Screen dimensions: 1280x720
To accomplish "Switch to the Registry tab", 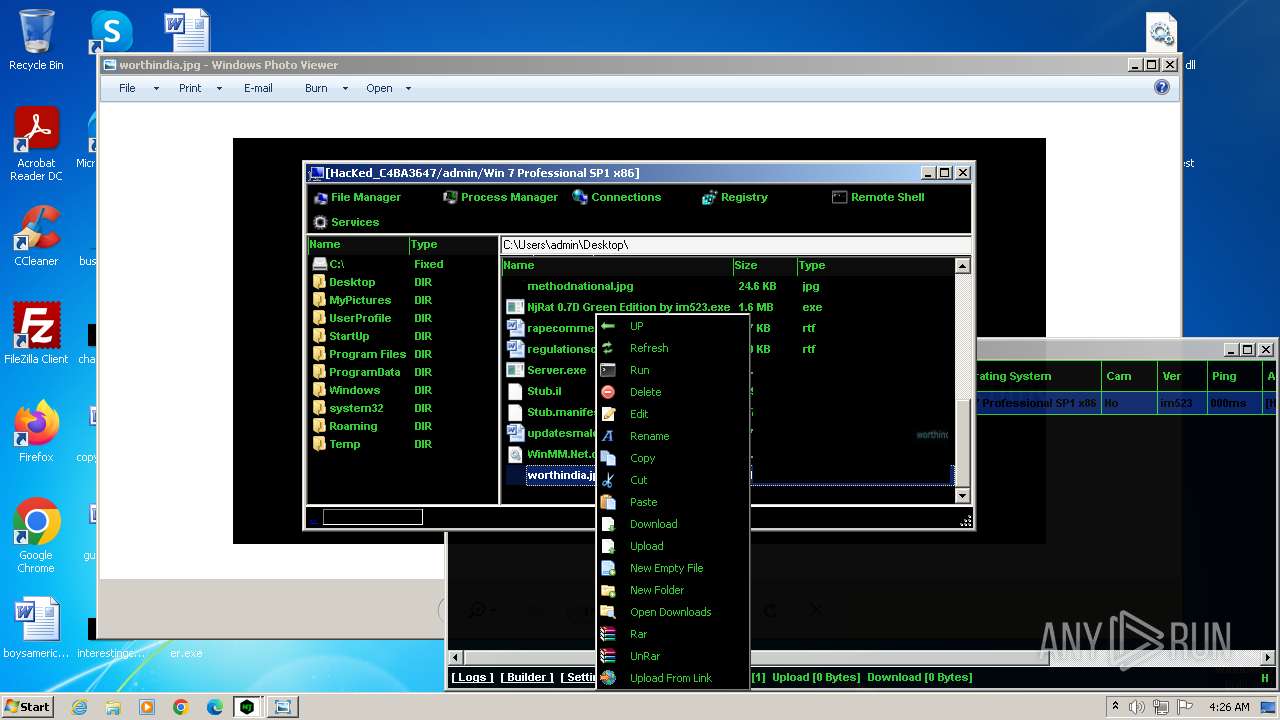I will click(x=735, y=197).
